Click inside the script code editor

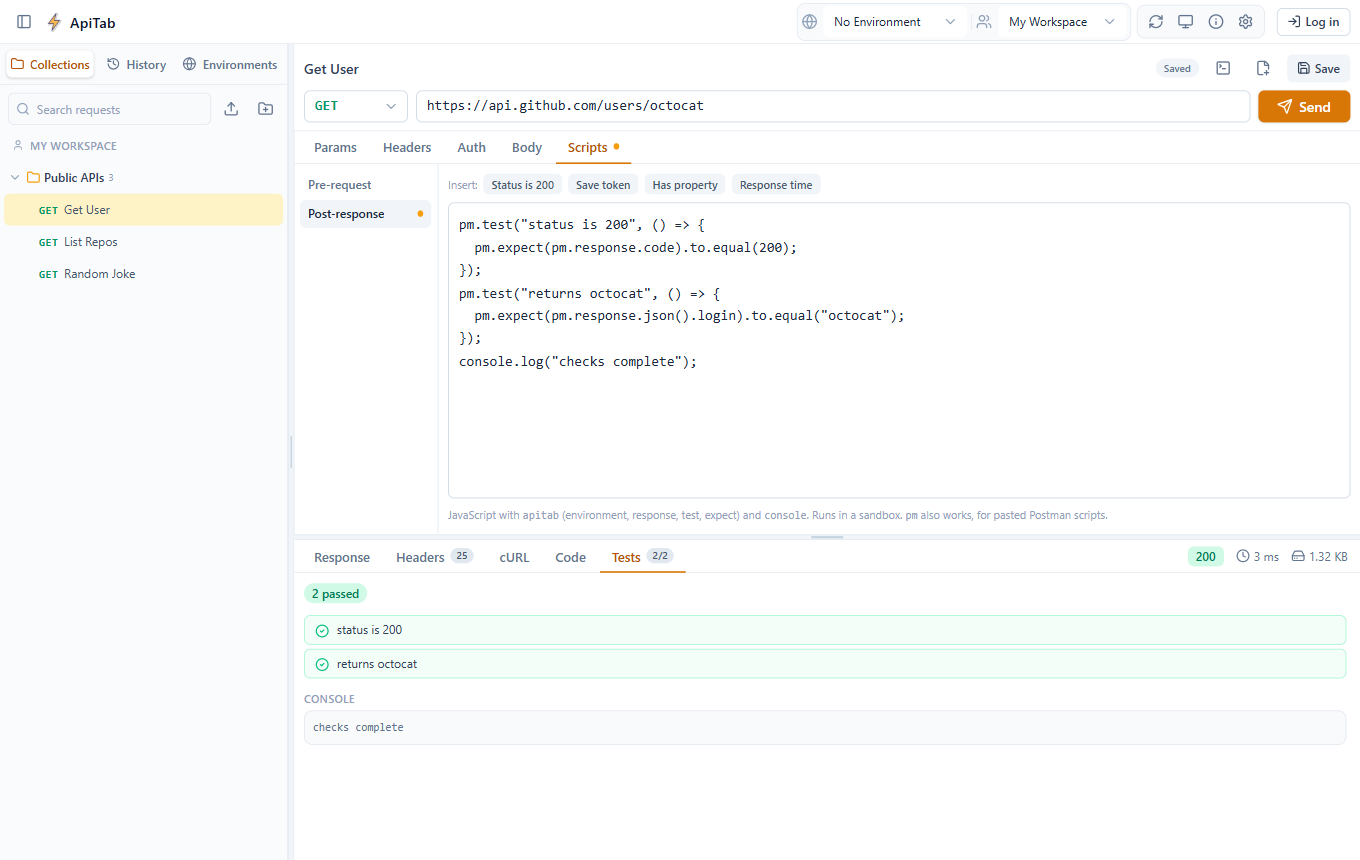click(899, 350)
